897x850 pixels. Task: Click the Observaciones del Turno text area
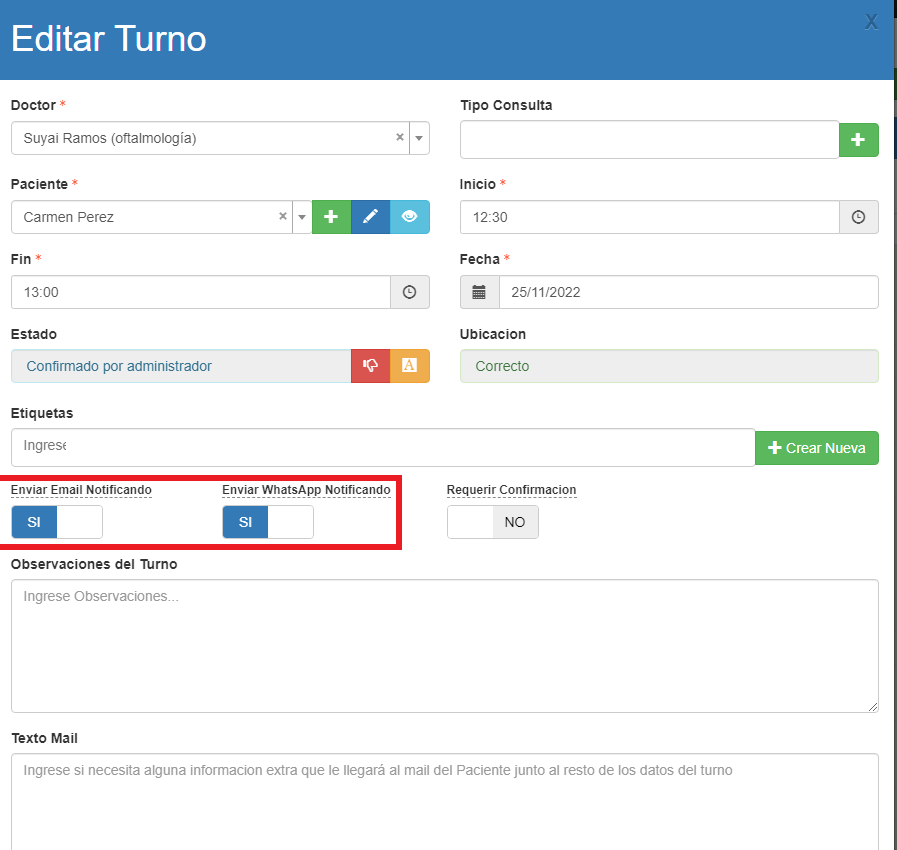click(444, 645)
